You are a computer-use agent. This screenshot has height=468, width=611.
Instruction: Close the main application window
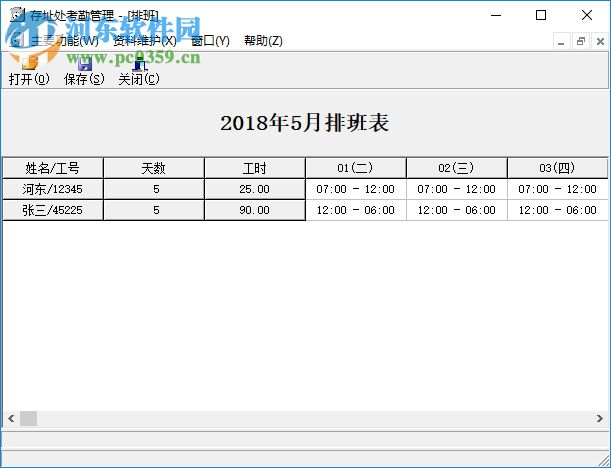coord(586,15)
